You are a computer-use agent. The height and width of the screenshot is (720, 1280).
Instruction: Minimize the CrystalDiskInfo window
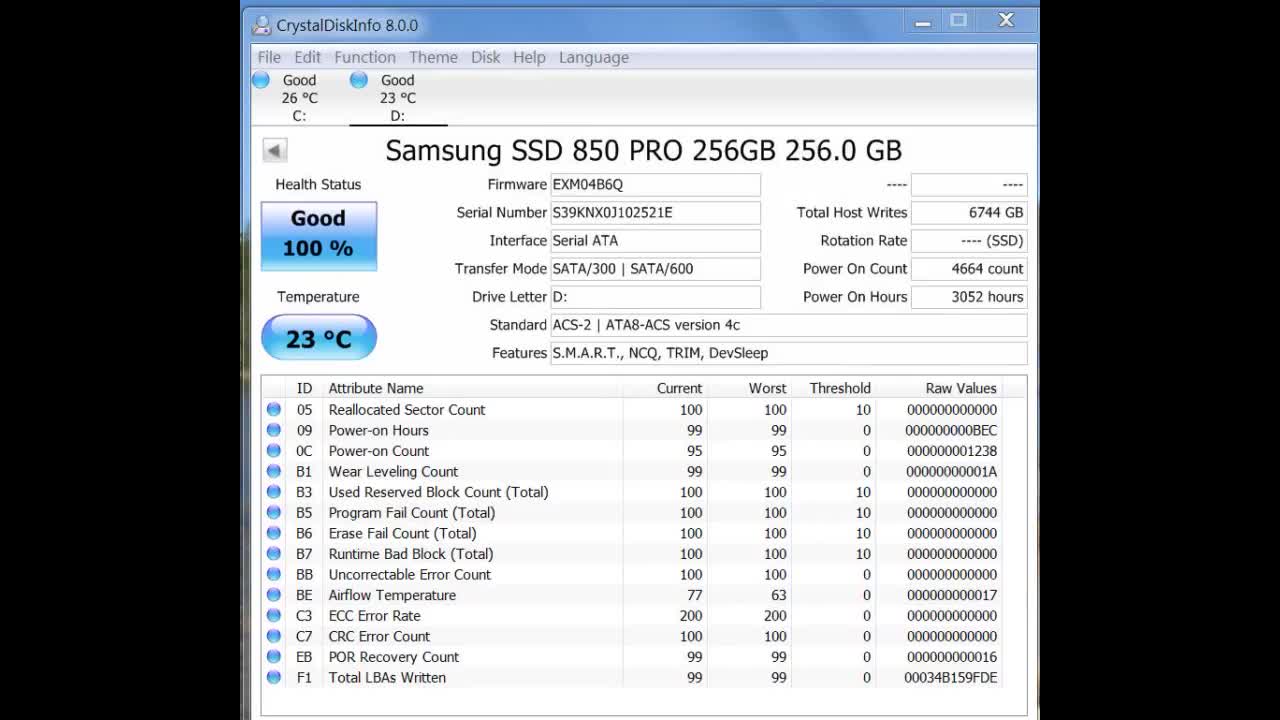923,21
